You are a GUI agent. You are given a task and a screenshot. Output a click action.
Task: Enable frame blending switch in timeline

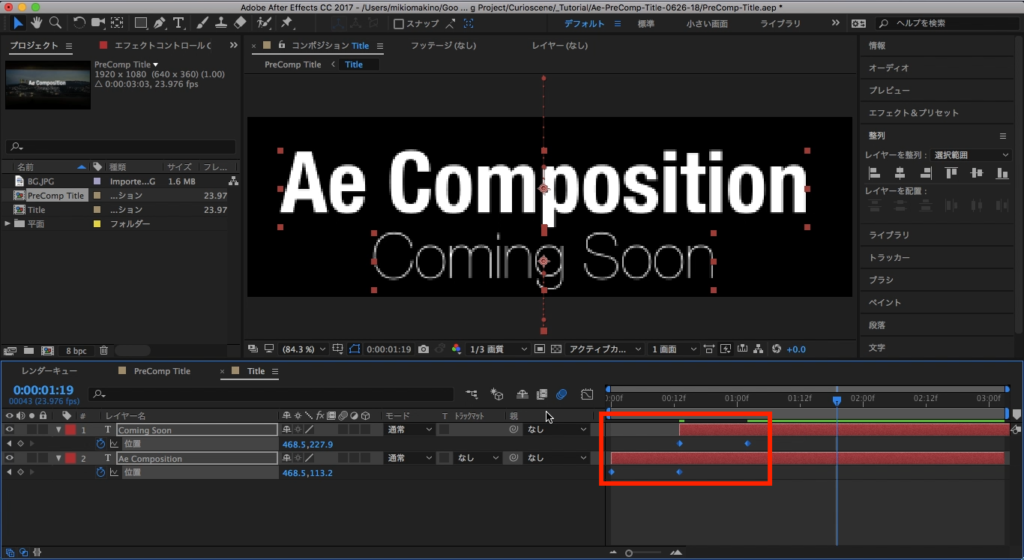[541, 394]
